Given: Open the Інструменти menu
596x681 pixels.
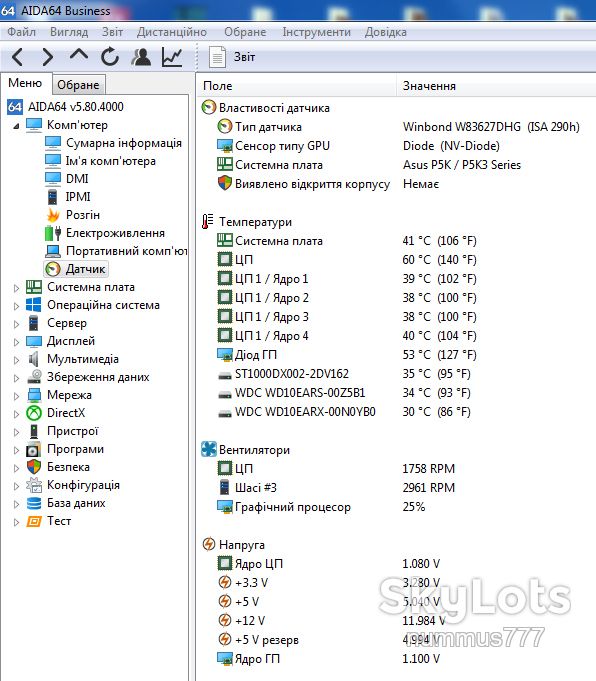Looking at the screenshot, I should click(316, 32).
